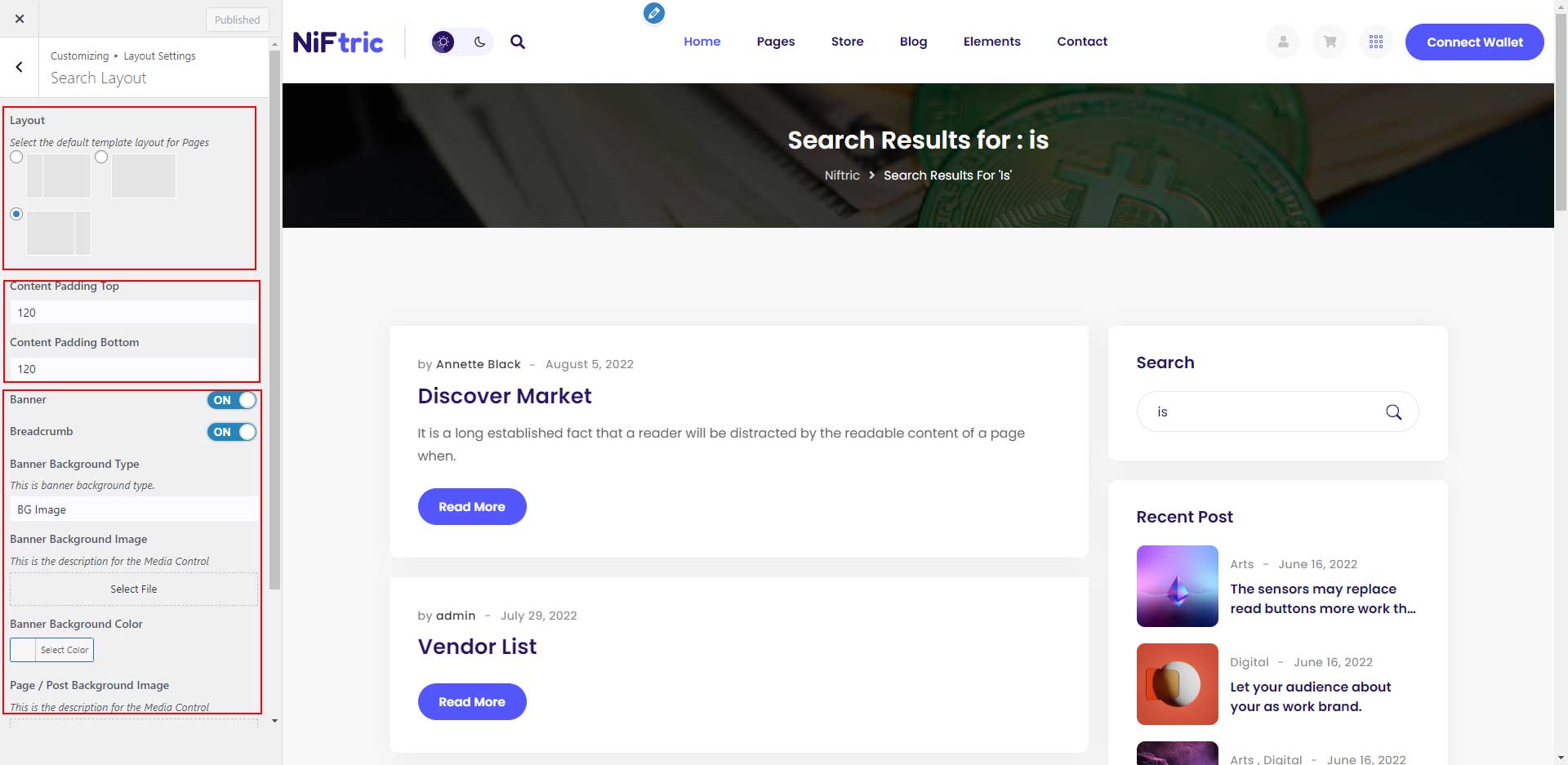The width and height of the screenshot is (1568, 765).
Task: Click the customizer panel scrollbar
Action: (x=274, y=320)
